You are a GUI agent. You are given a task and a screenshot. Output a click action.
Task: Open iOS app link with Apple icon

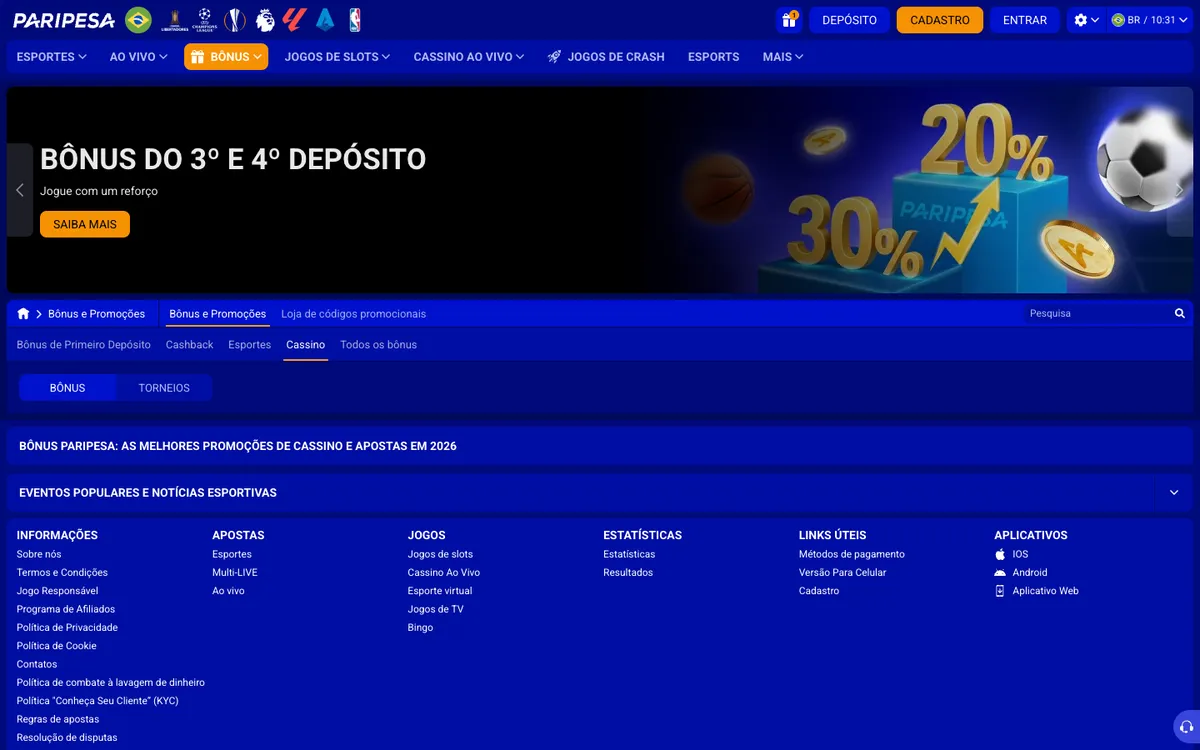1011,554
